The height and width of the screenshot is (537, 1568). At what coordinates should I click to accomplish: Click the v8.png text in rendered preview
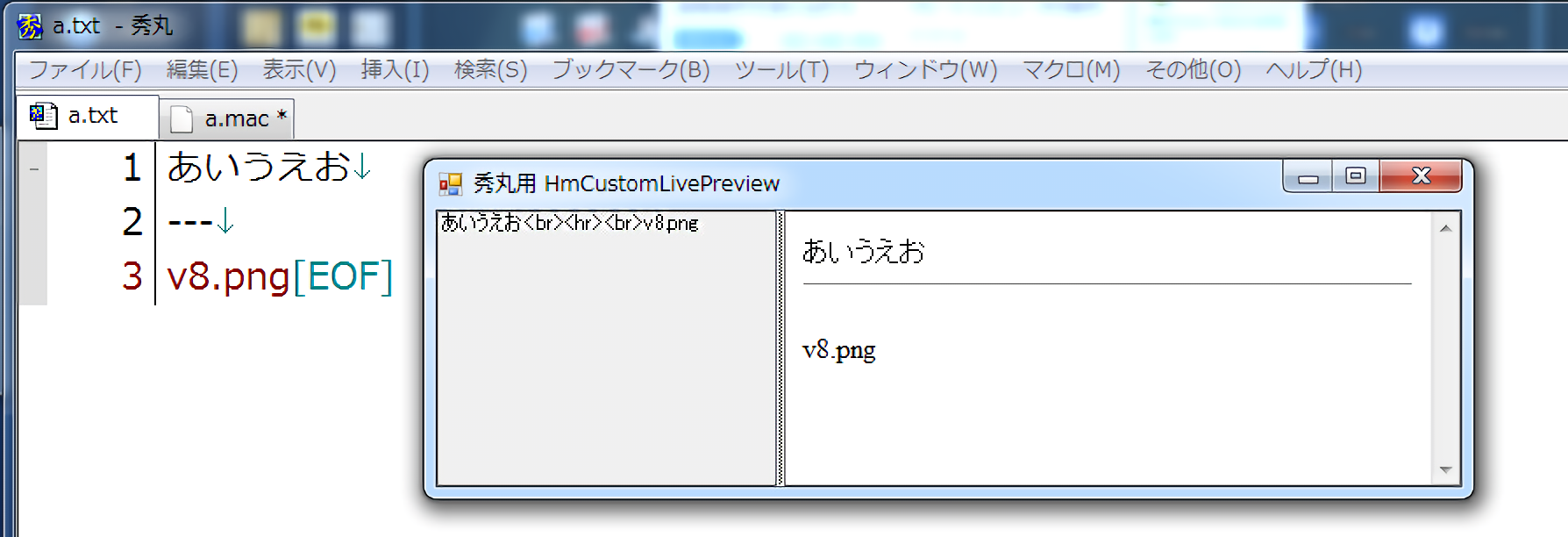[x=838, y=350]
